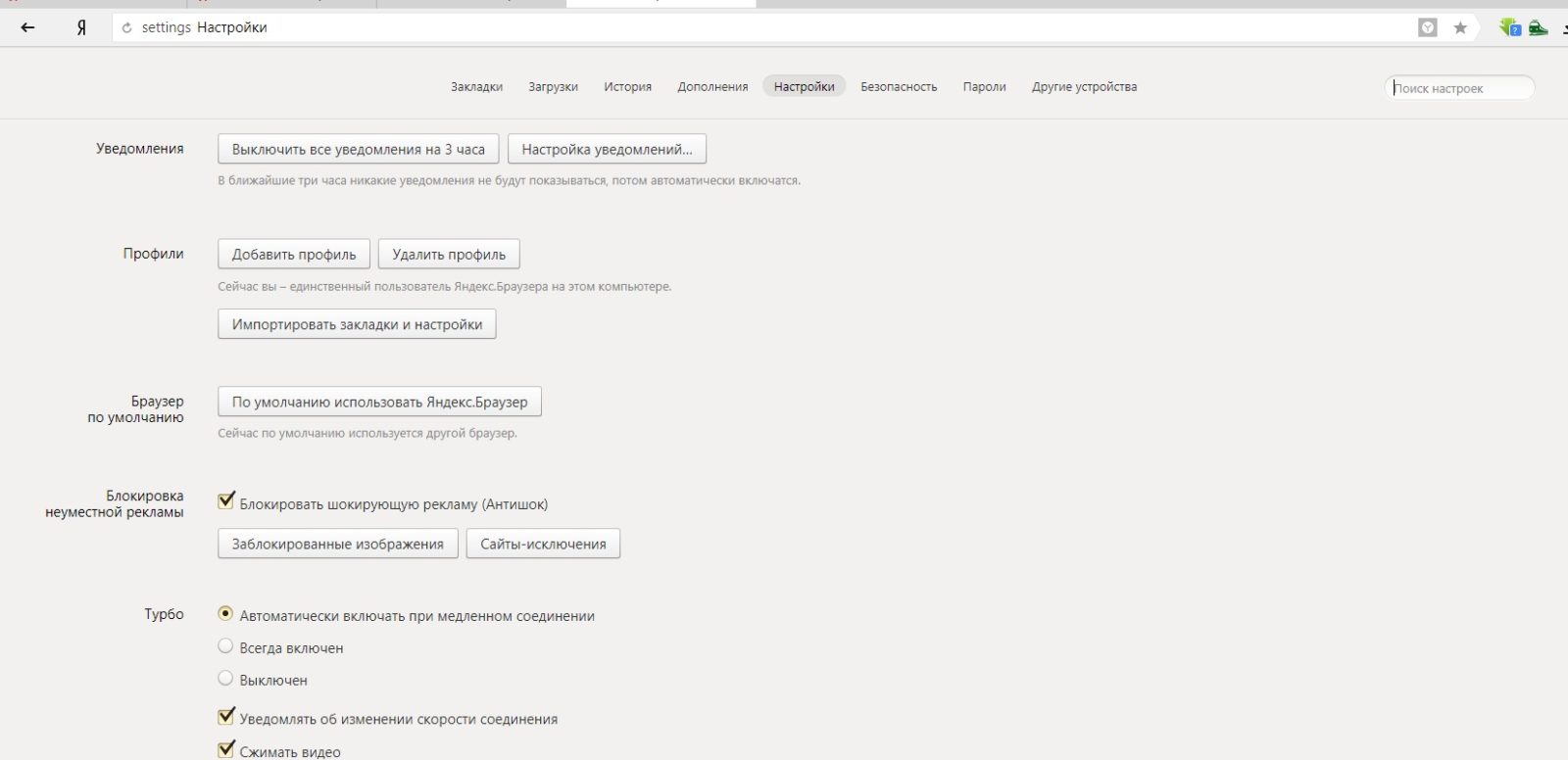
Task: Go to the Дополнения tab
Action: (712, 87)
